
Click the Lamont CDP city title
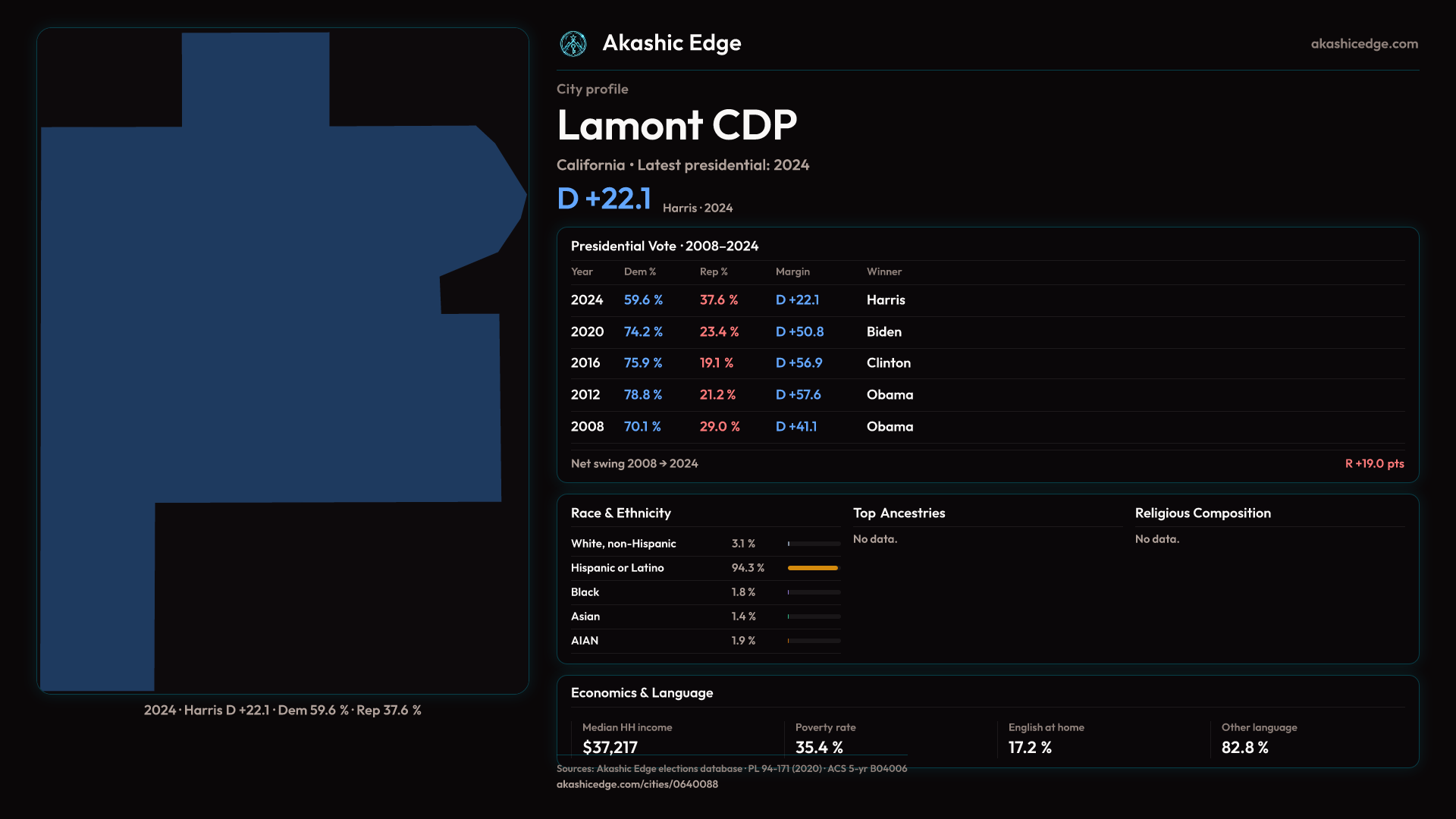point(676,125)
